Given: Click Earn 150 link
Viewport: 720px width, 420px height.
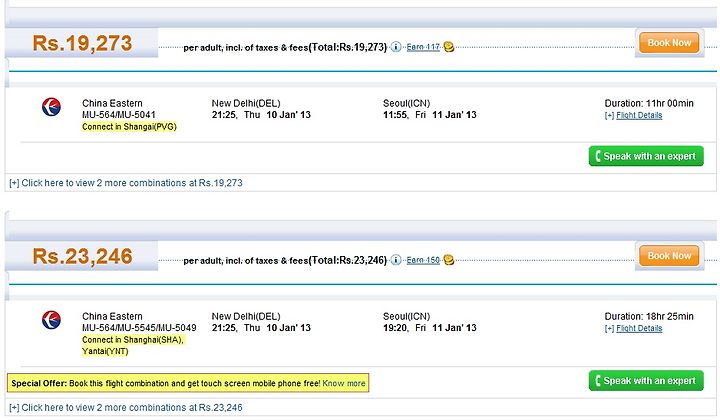Looking at the screenshot, I should pyautogui.click(x=423, y=260).
